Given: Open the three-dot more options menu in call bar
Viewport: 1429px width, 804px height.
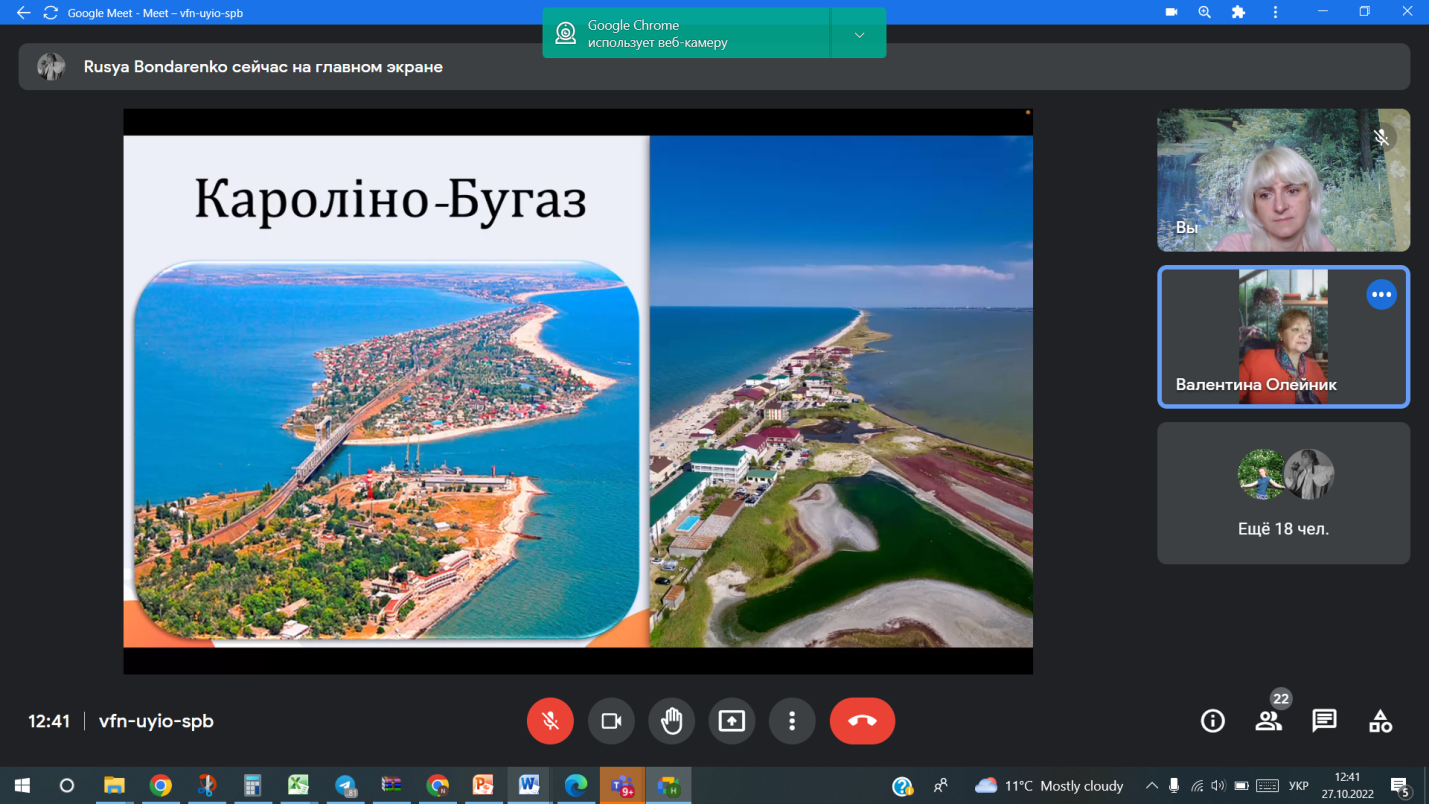Looking at the screenshot, I should [792, 721].
